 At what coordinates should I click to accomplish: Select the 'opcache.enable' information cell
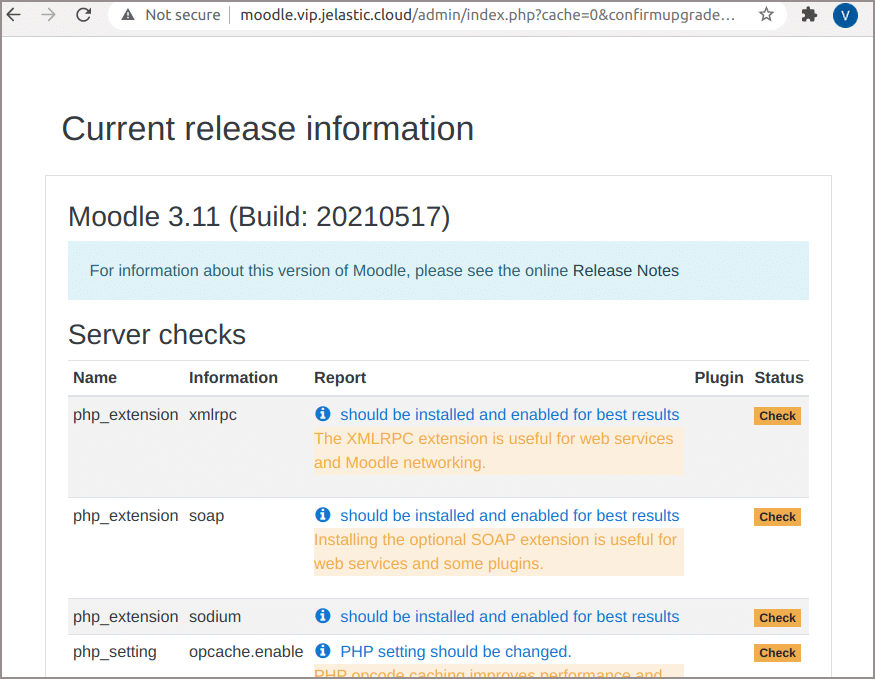(x=246, y=652)
